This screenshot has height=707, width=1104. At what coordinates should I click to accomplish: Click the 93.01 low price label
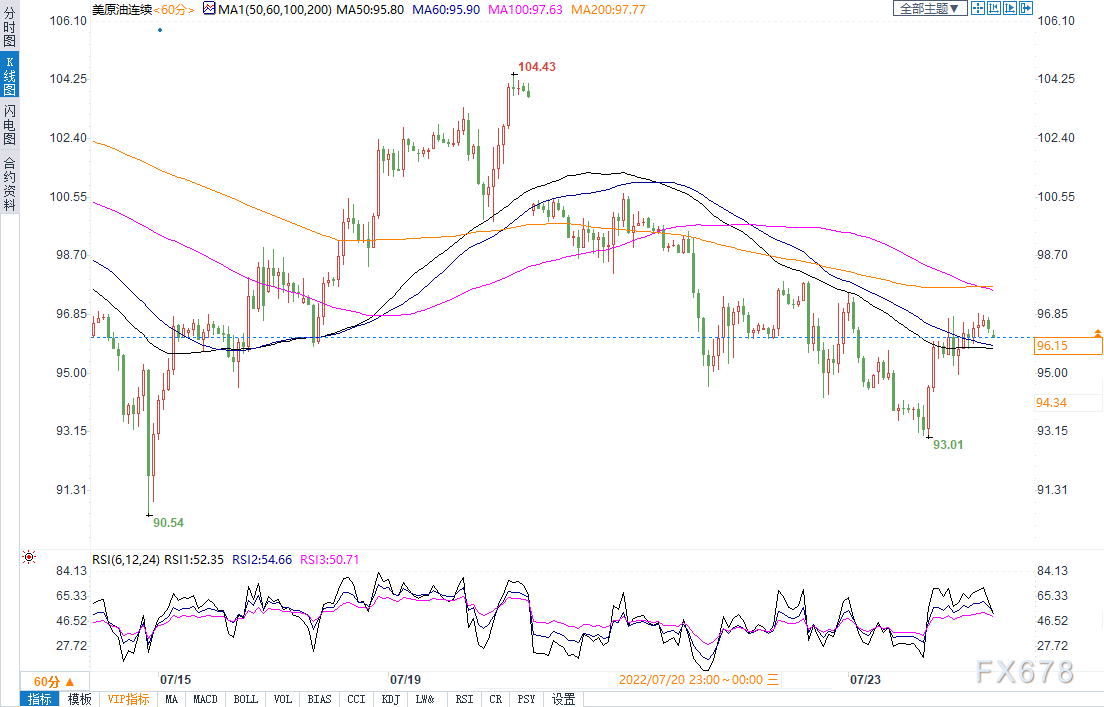click(948, 444)
